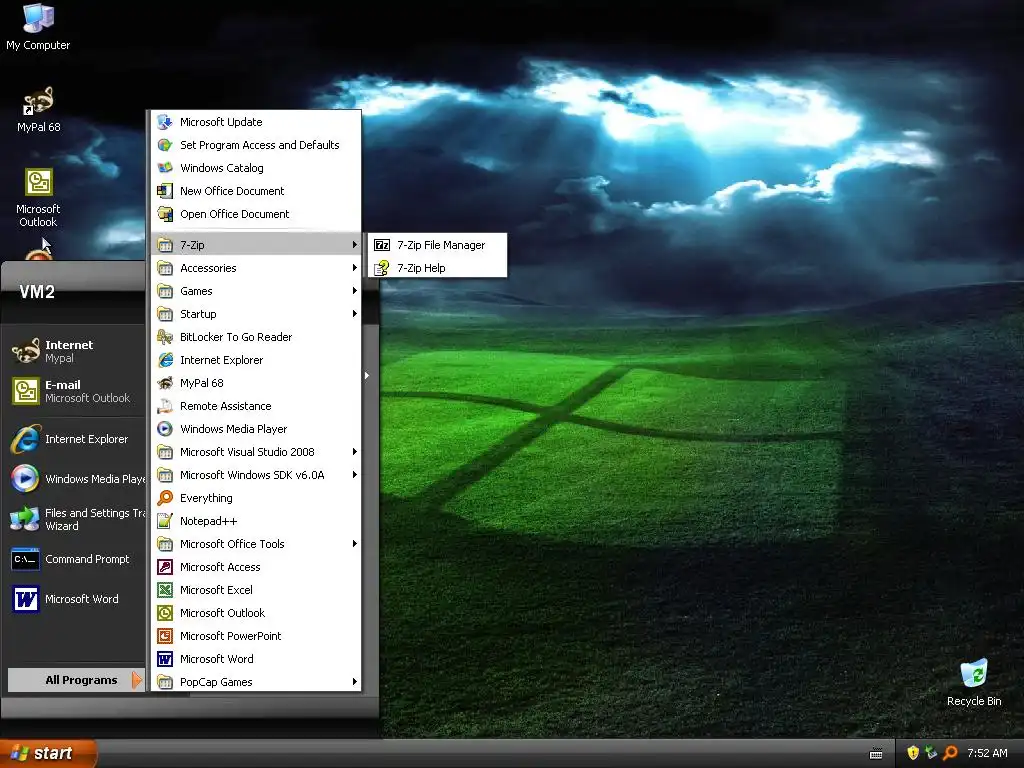Click the security shield tray icon
This screenshot has height=768, width=1024.
(x=913, y=753)
